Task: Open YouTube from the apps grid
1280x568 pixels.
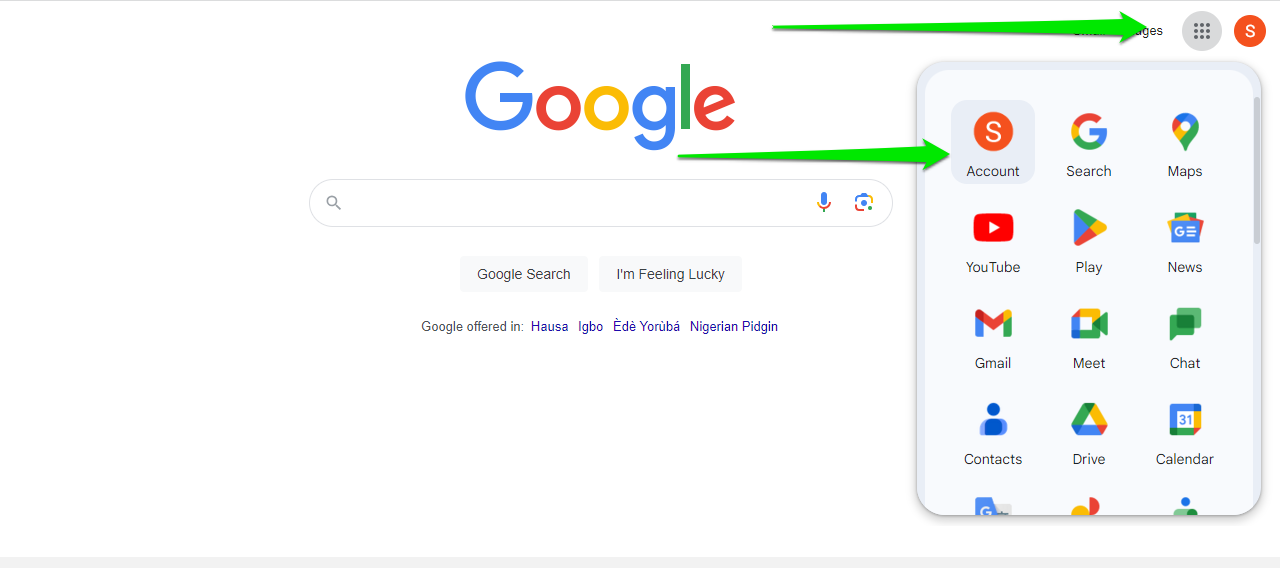Action: [x=993, y=238]
